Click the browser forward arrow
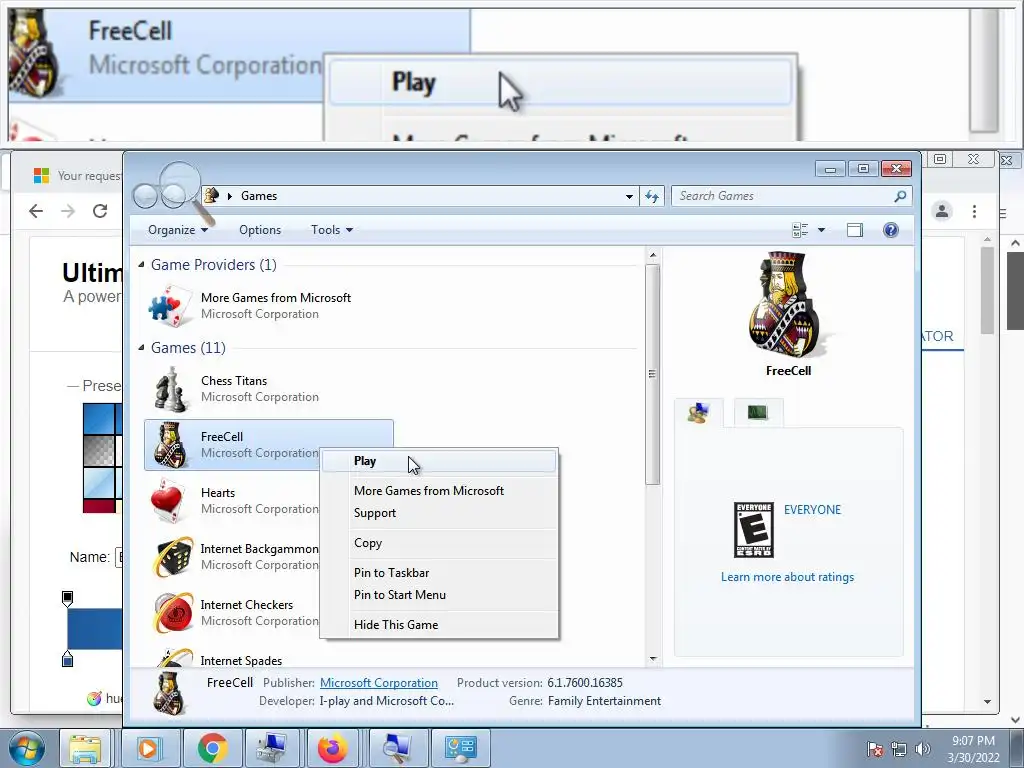Viewport: 1024px width, 768px height. point(68,211)
